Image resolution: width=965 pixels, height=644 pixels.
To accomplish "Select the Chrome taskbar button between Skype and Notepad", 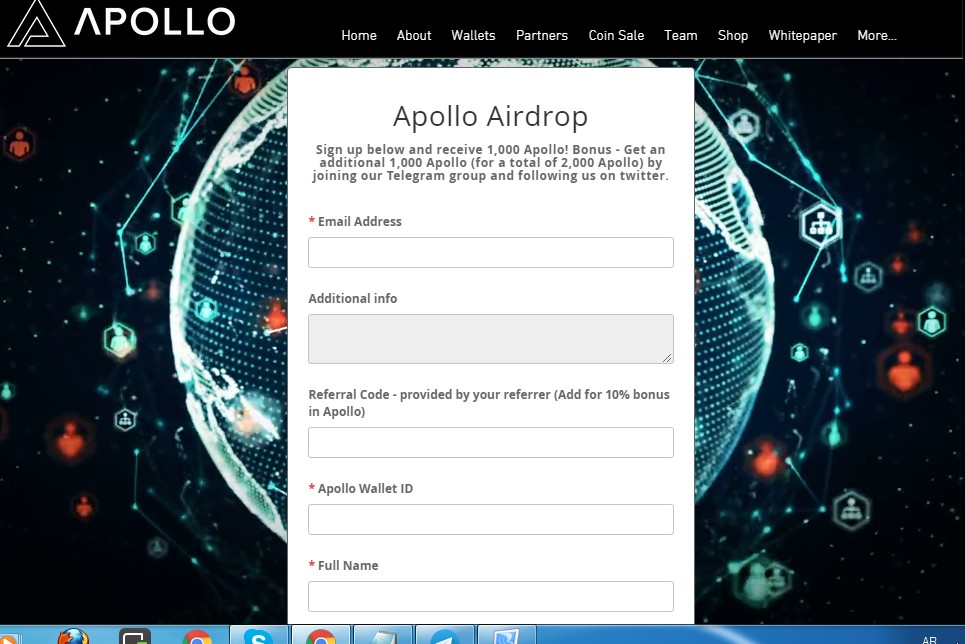I will coord(321,636).
